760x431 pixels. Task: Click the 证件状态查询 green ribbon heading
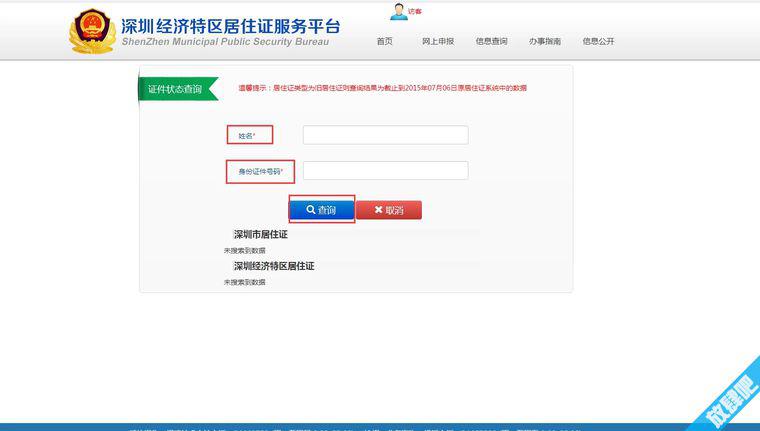[178, 89]
